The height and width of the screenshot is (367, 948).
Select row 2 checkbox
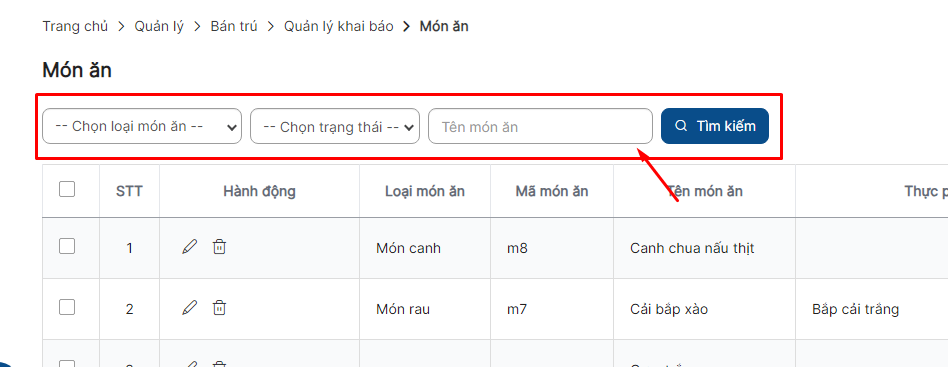pyautogui.click(x=67, y=307)
